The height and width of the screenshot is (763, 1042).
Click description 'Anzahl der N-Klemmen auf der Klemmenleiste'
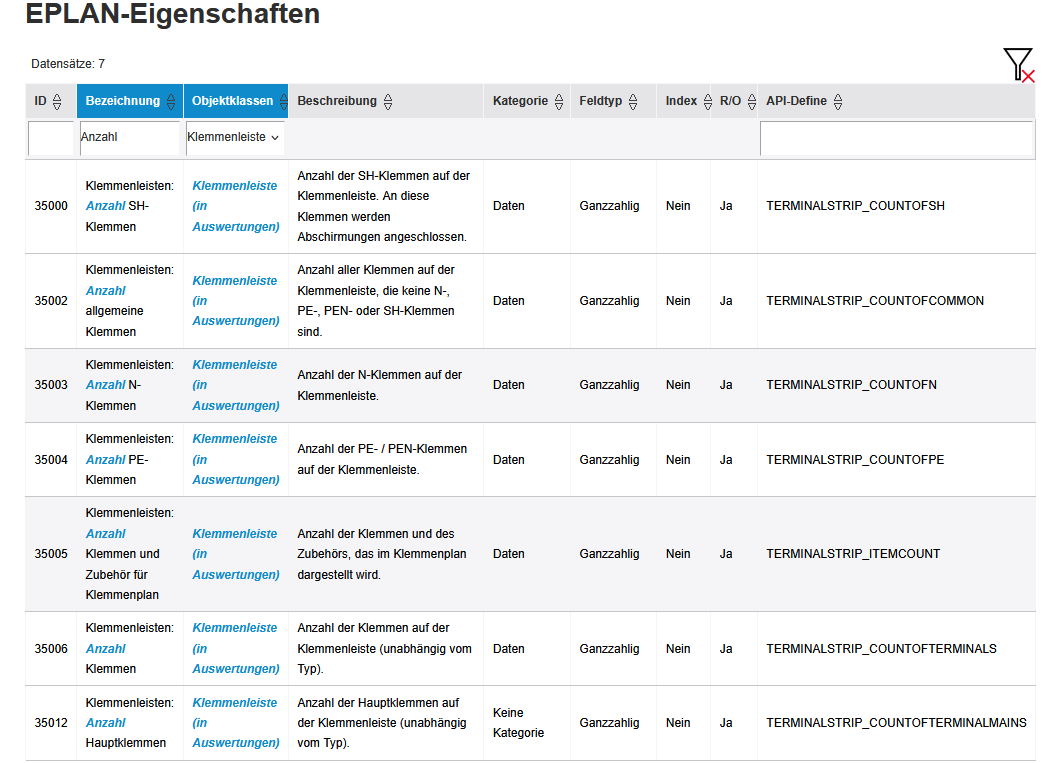click(x=379, y=385)
